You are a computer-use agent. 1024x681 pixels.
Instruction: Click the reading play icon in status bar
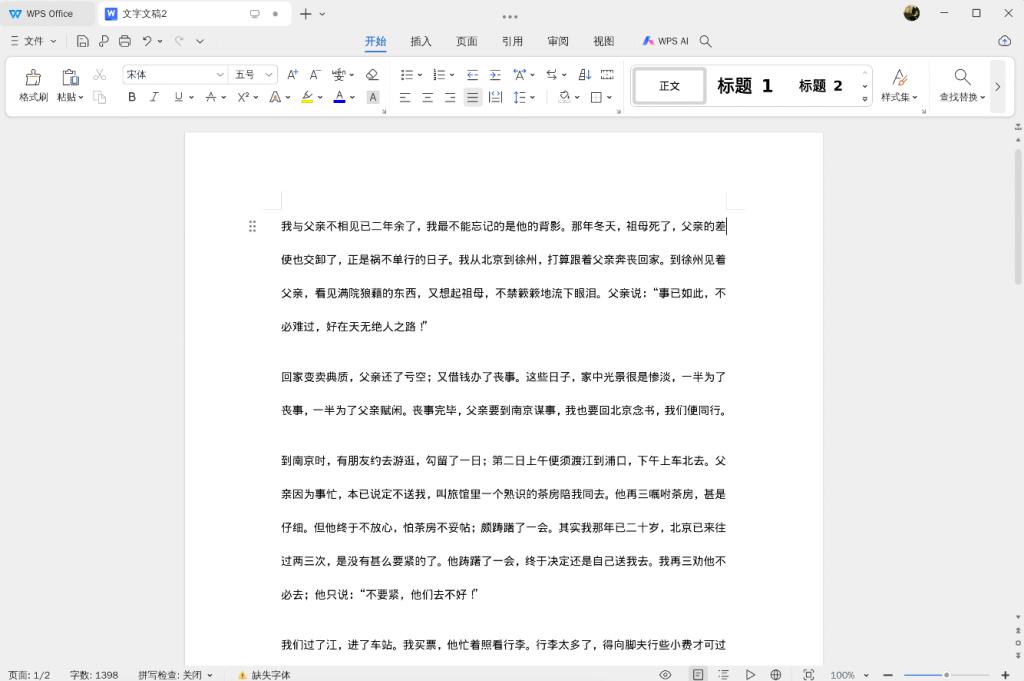tap(750, 674)
